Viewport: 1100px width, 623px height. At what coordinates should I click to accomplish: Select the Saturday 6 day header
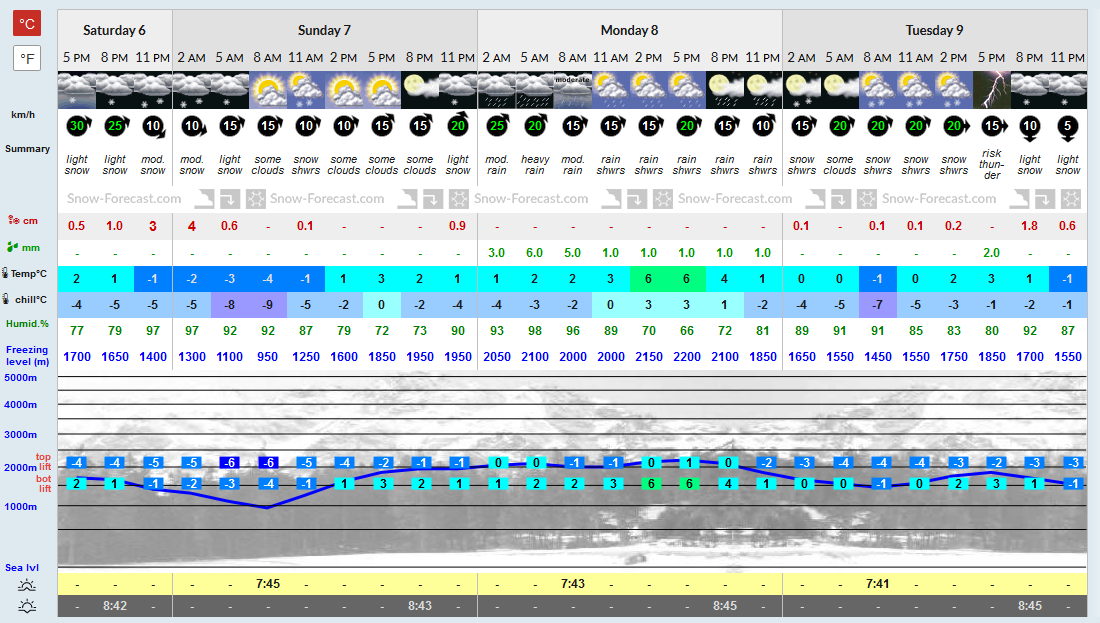tap(114, 30)
